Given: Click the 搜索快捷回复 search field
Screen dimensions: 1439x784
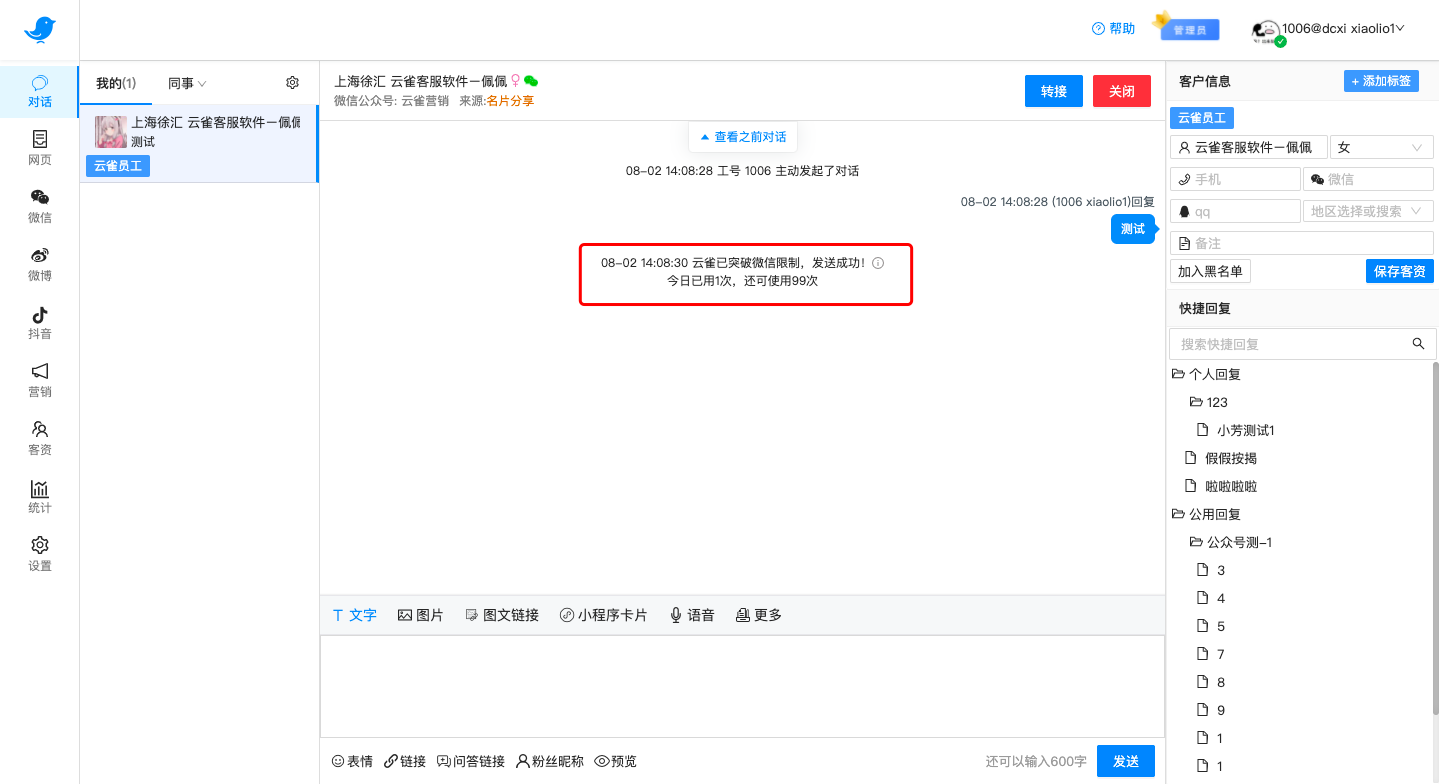Looking at the screenshot, I should 1290,343.
